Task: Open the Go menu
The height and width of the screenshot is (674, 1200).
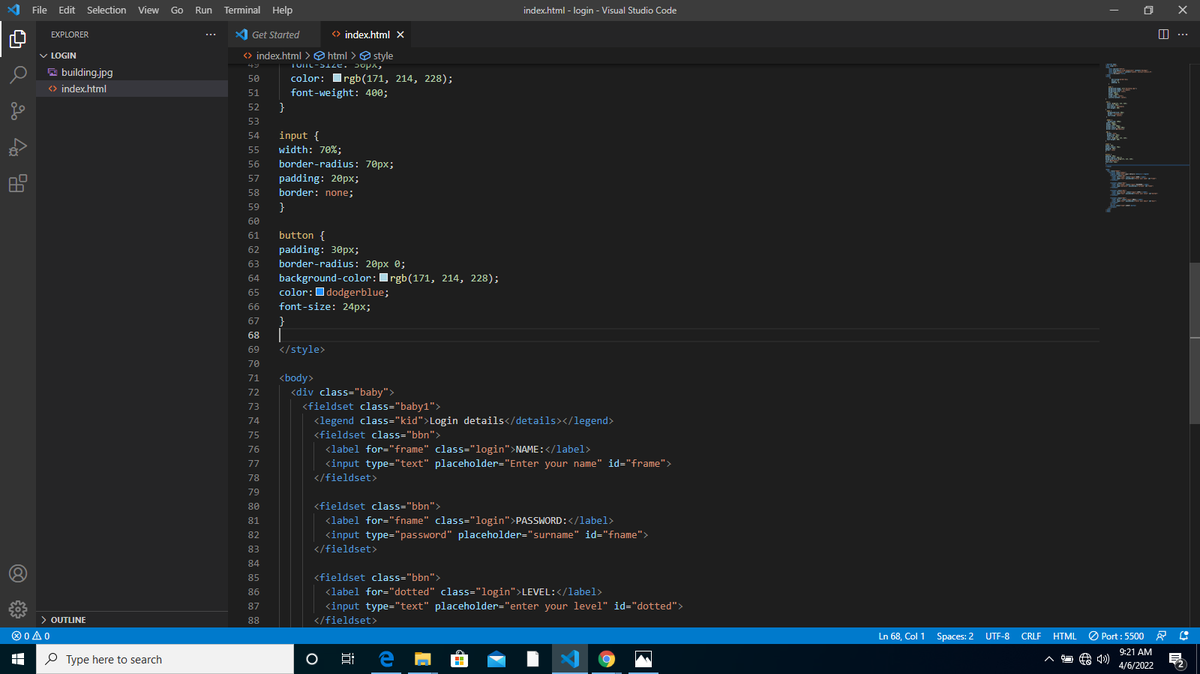Action: pyautogui.click(x=177, y=10)
